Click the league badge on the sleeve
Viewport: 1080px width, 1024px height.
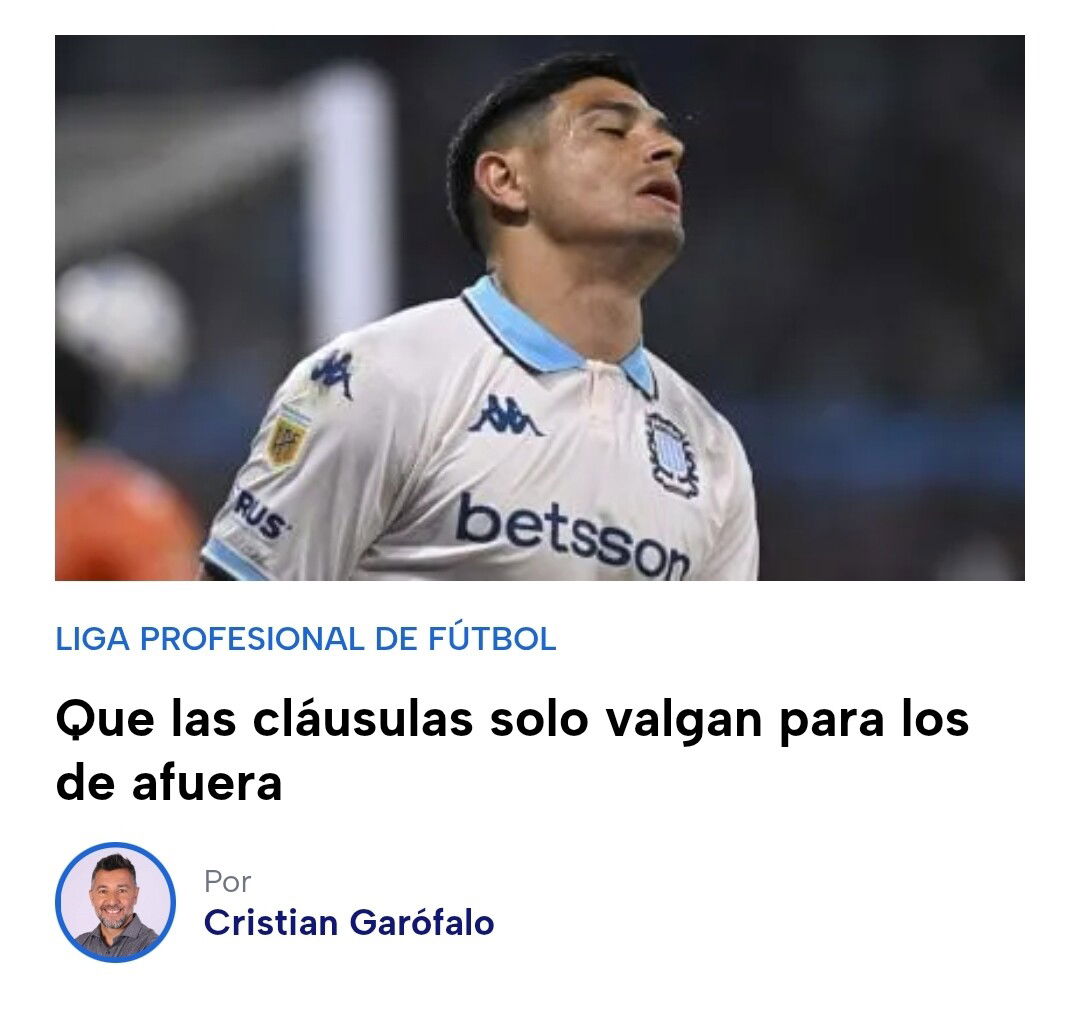point(287,437)
